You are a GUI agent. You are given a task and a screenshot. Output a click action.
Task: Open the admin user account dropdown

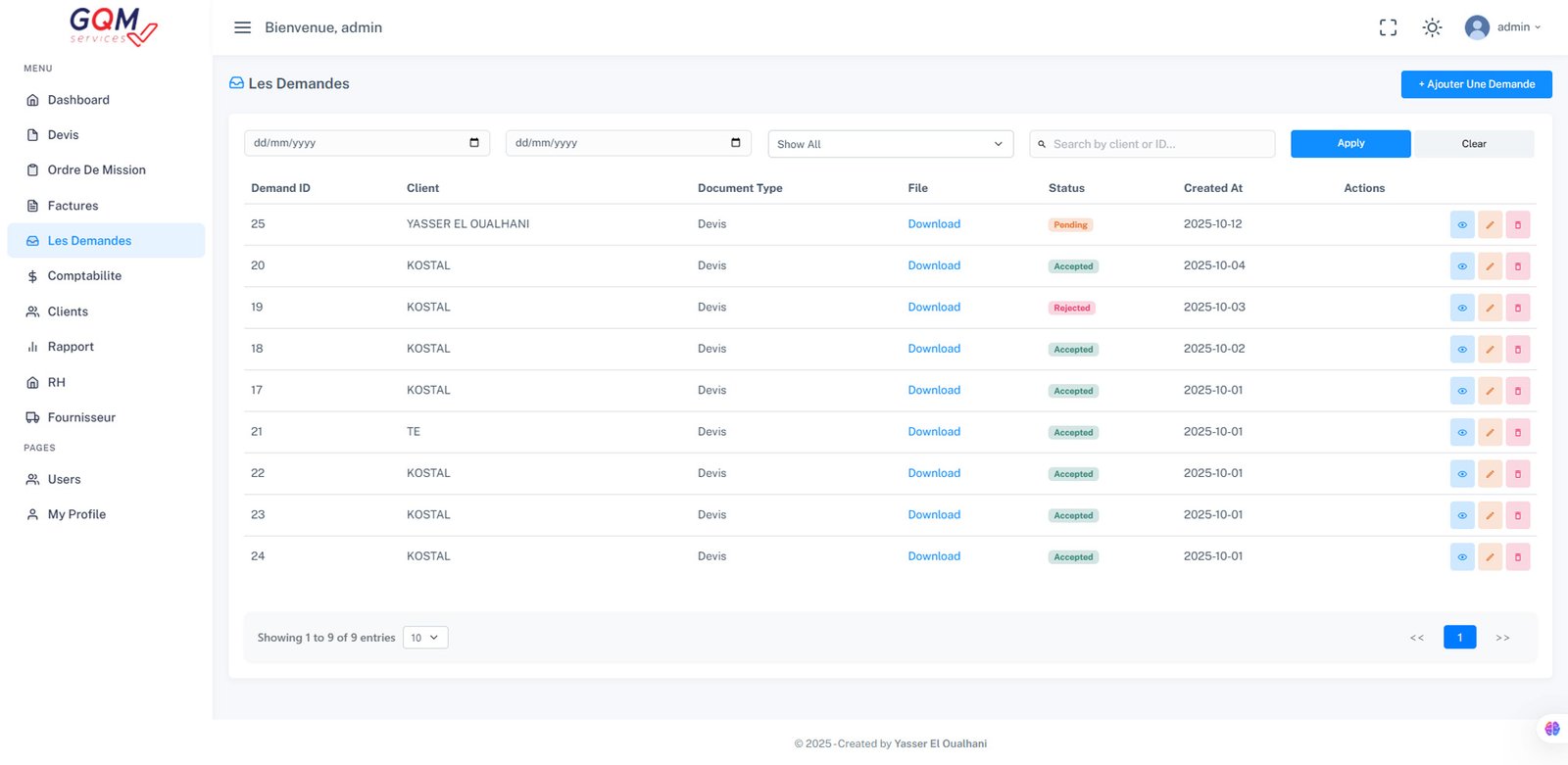1502,27
